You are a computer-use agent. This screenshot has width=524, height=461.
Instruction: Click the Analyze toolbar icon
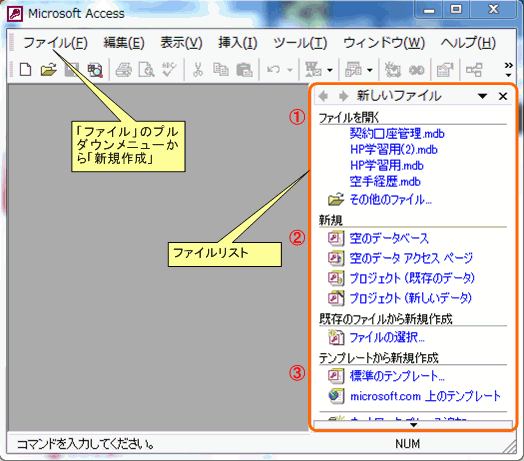pos(353,70)
